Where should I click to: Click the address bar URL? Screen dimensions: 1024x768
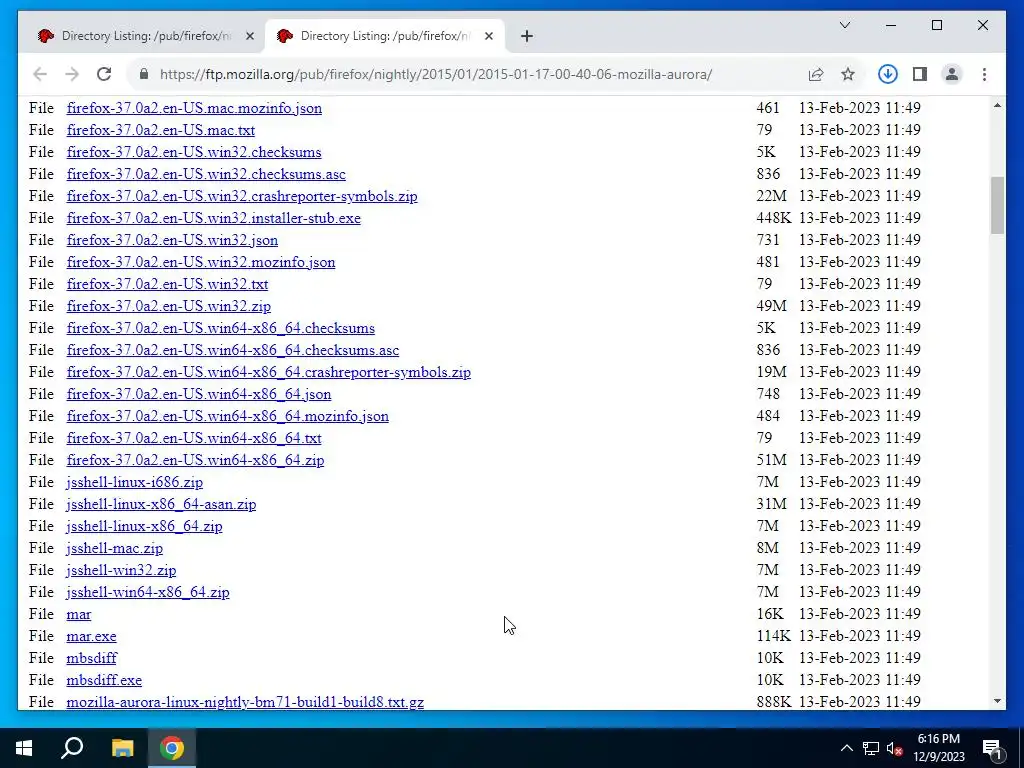[x=436, y=74]
